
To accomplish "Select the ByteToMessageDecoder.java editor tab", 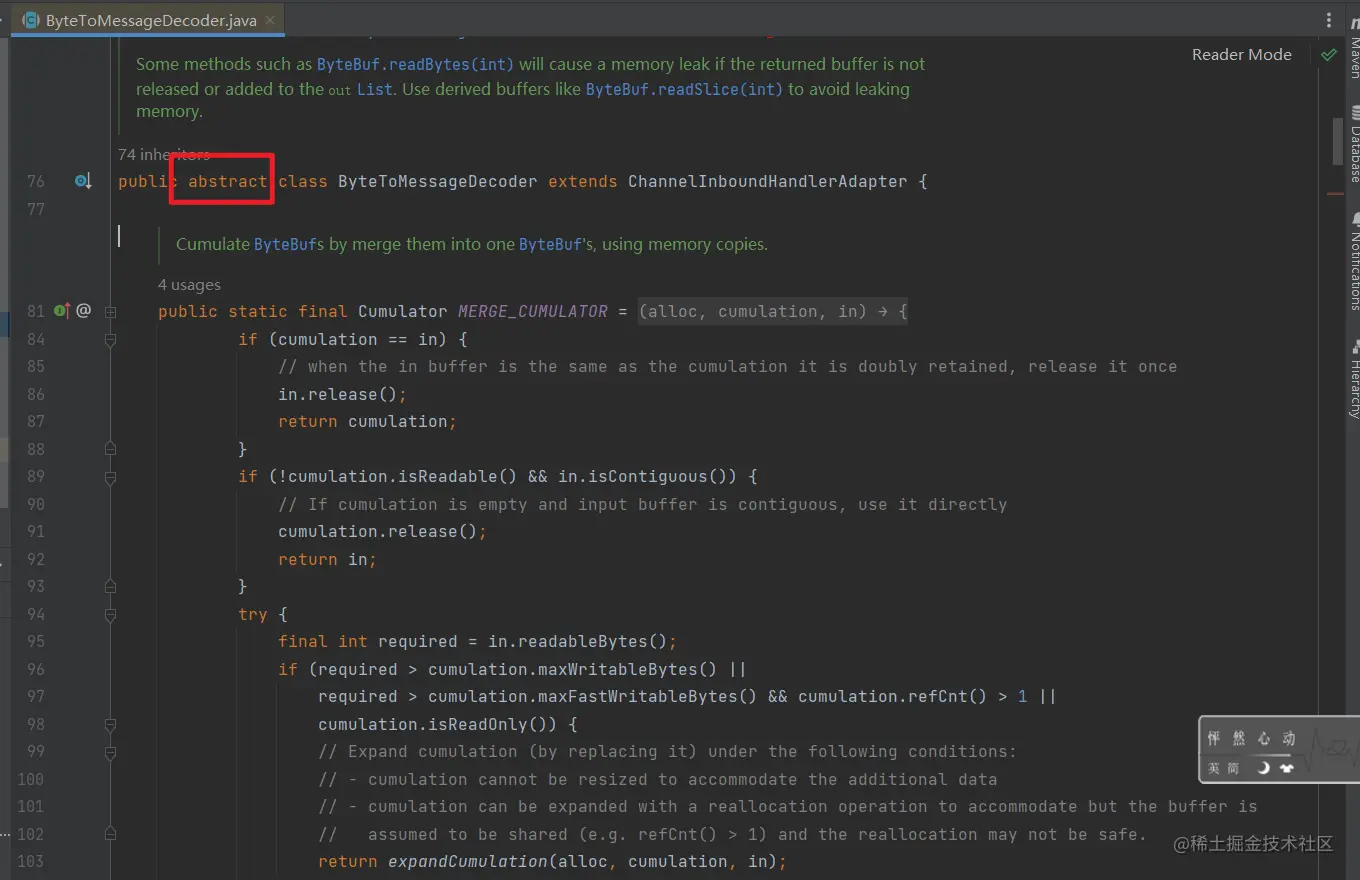I will click(150, 20).
